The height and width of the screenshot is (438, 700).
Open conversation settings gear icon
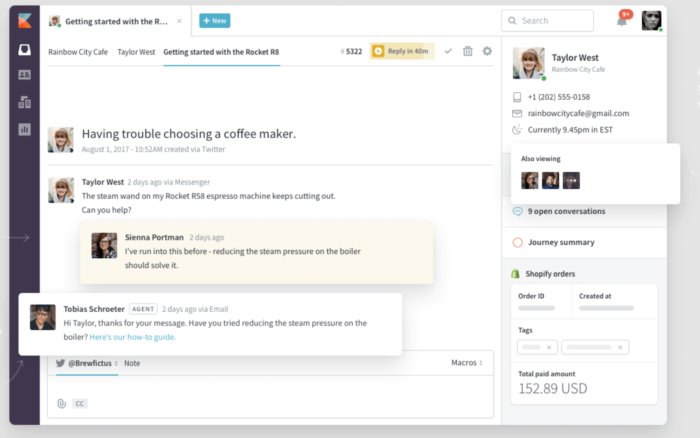487,51
